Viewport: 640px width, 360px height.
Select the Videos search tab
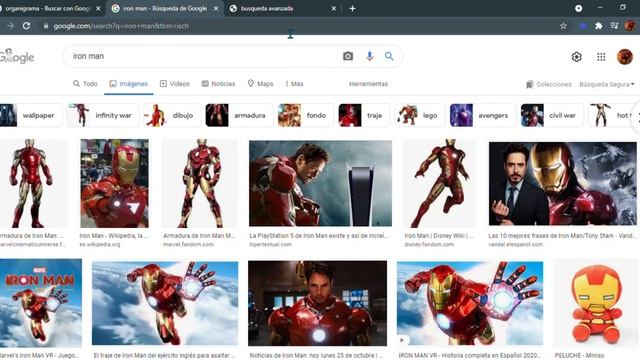175,84
